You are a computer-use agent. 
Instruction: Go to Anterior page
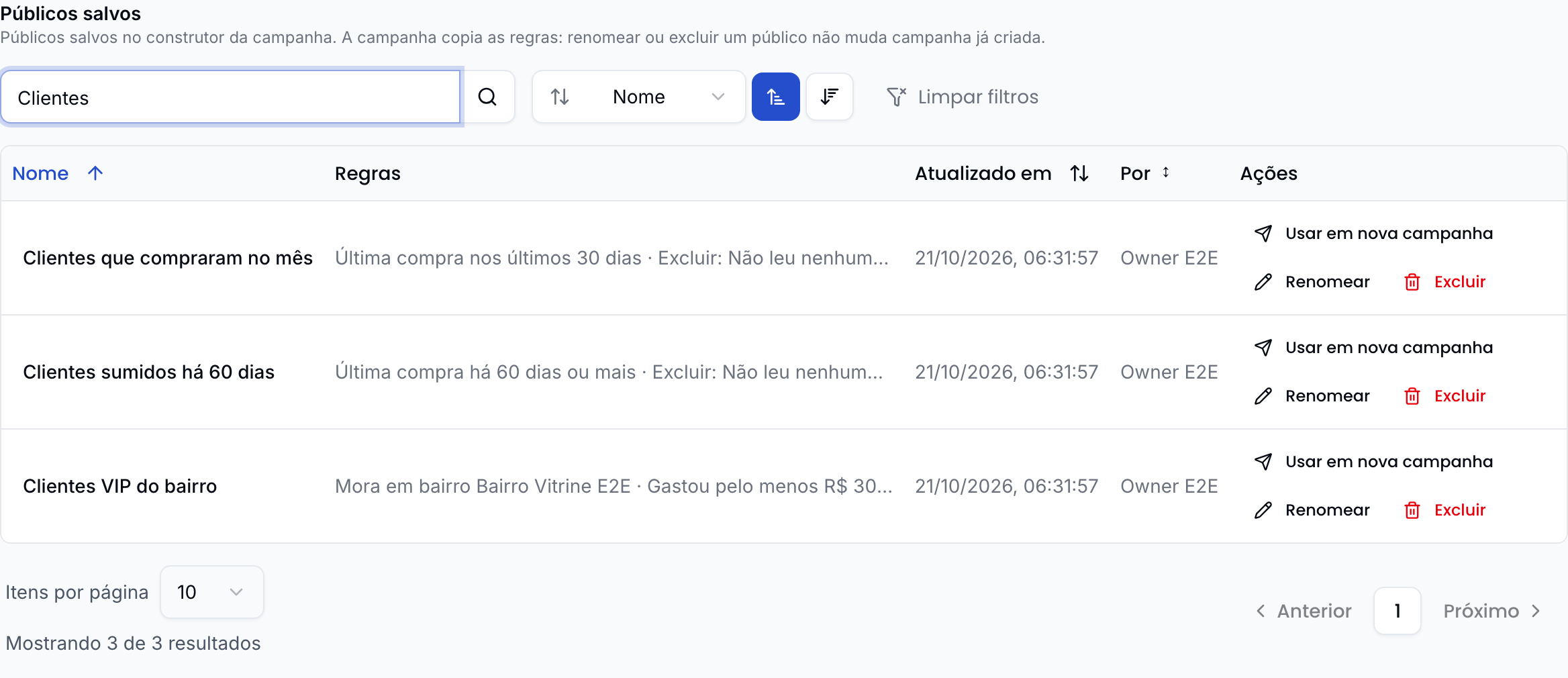[1303, 611]
